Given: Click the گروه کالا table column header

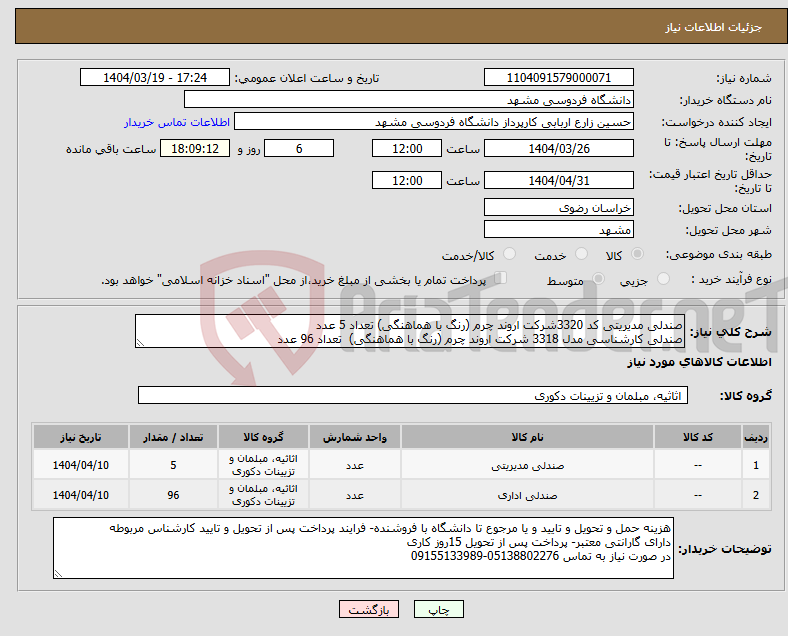Looking at the screenshot, I should point(263,437).
